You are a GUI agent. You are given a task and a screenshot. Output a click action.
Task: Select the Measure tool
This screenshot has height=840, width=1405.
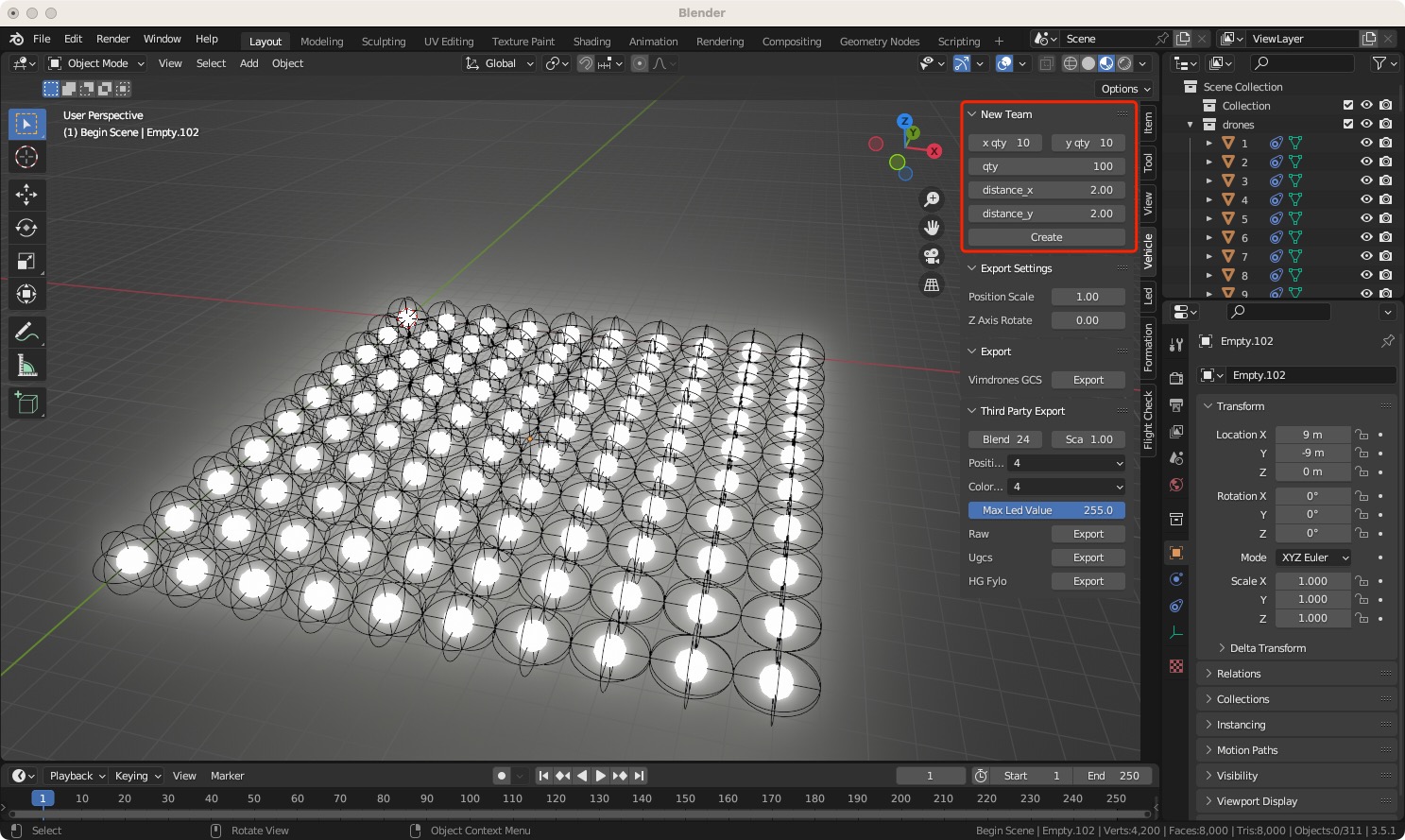coord(26,365)
